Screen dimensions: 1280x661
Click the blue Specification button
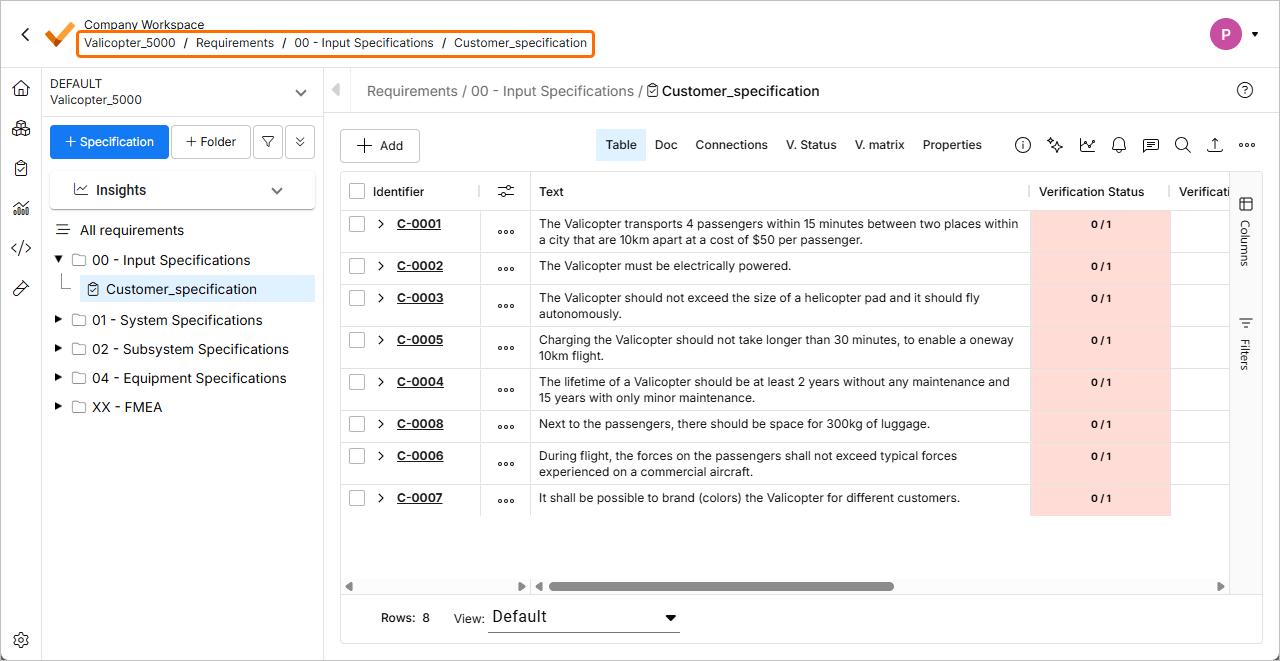tap(109, 142)
